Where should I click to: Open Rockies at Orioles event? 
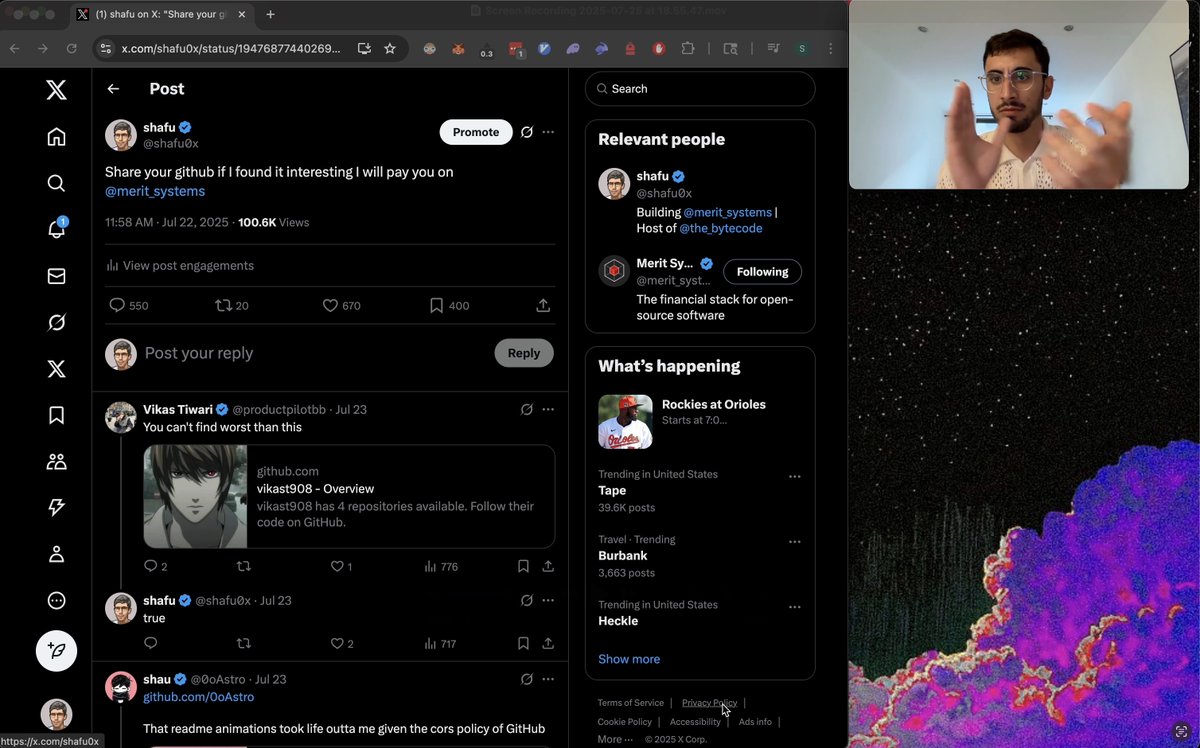[x=700, y=421]
